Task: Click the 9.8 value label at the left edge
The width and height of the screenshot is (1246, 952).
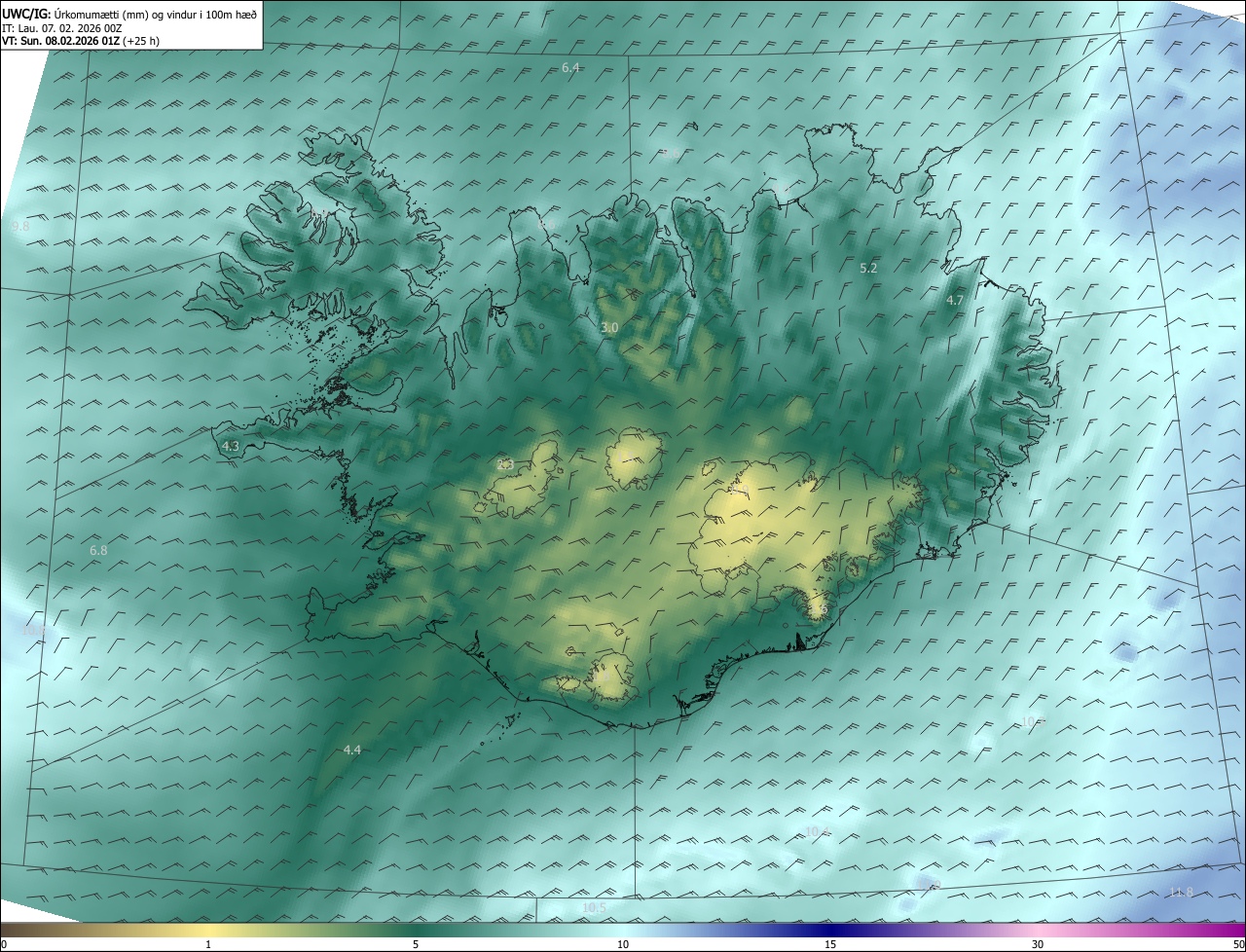Action: 20,226
